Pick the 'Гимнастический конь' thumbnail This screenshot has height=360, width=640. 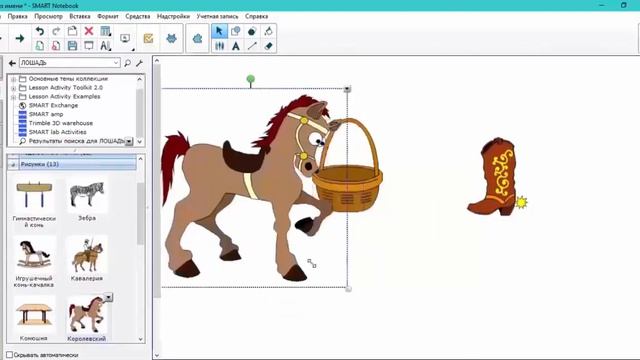34,195
